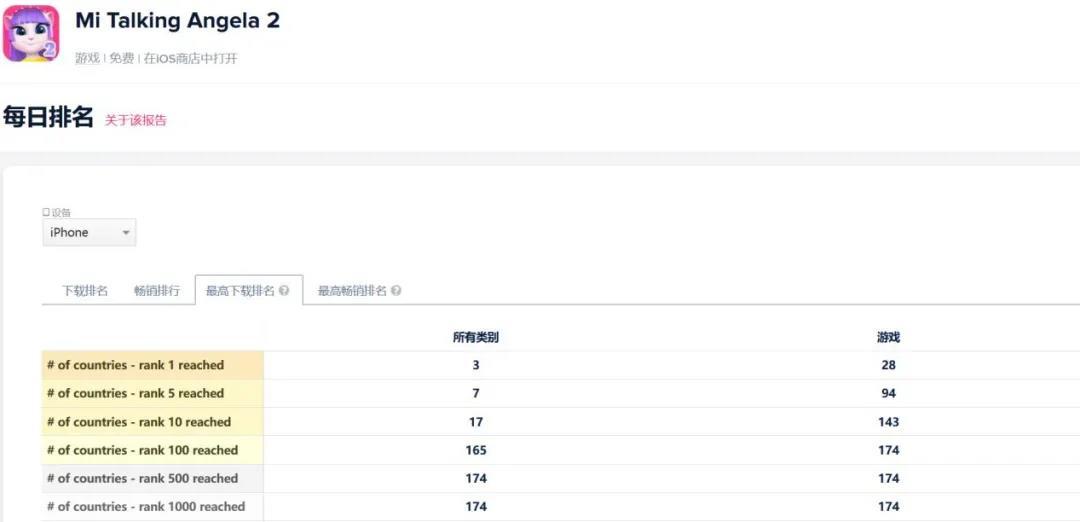Click value 94 in rank 5 row
Viewport: 1080px width, 522px height.
(x=889, y=393)
